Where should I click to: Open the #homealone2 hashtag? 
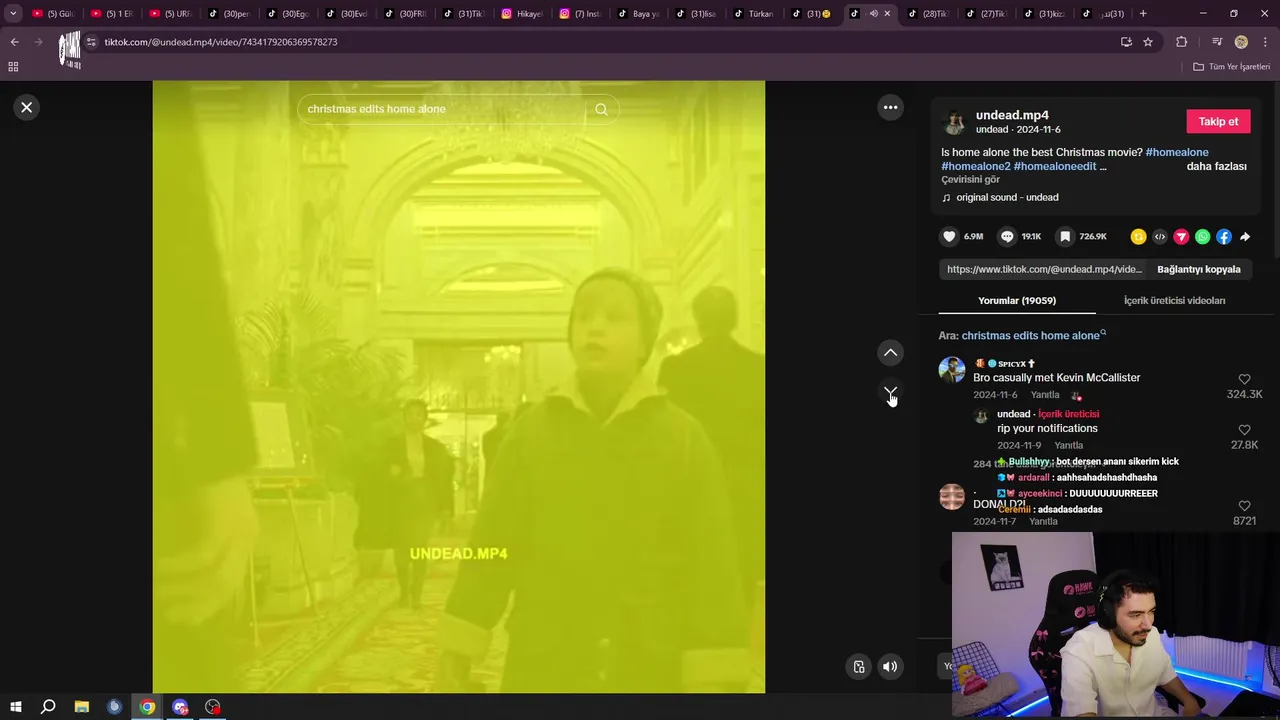pyautogui.click(x=976, y=166)
